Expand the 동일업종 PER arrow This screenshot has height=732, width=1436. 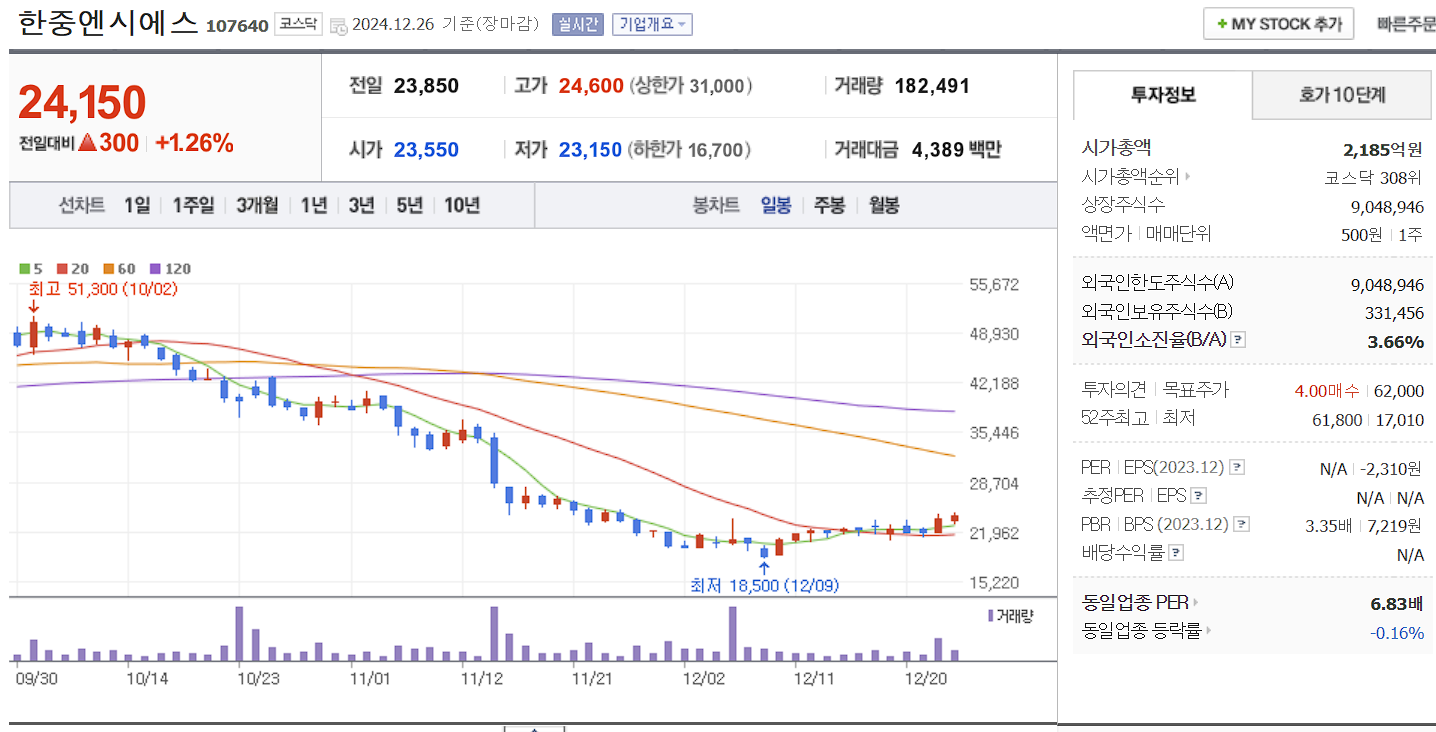1198,603
